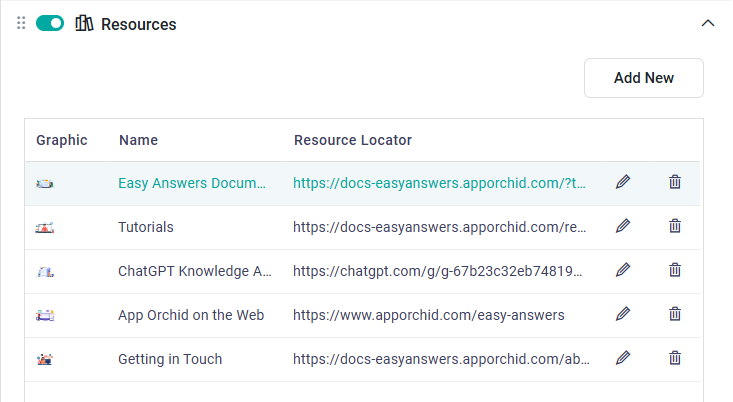Trash the Getting in Touch resource
733x402 pixels.
click(x=675, y=358)
